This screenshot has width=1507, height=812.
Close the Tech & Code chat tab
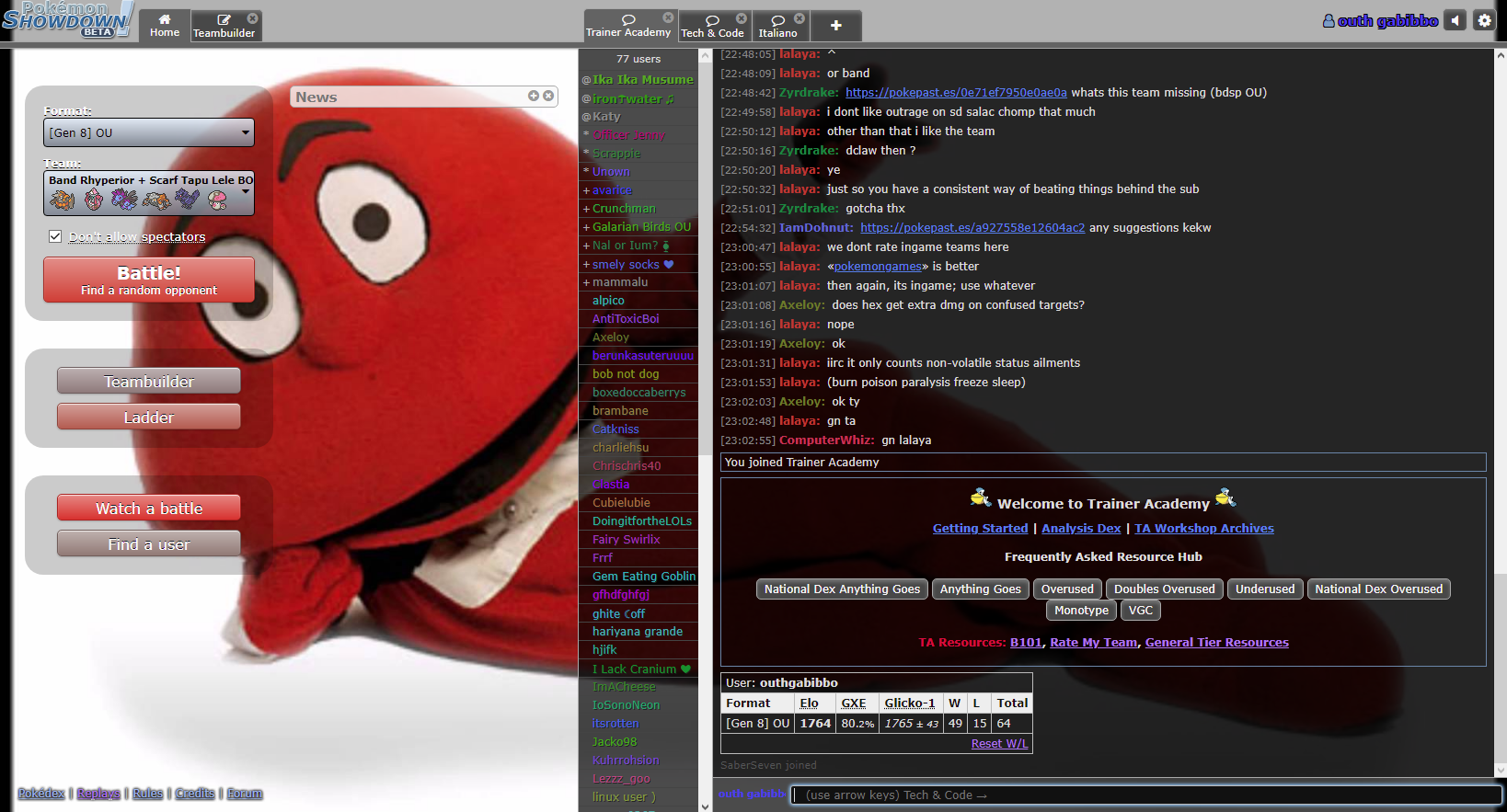[x=742, y=17]
